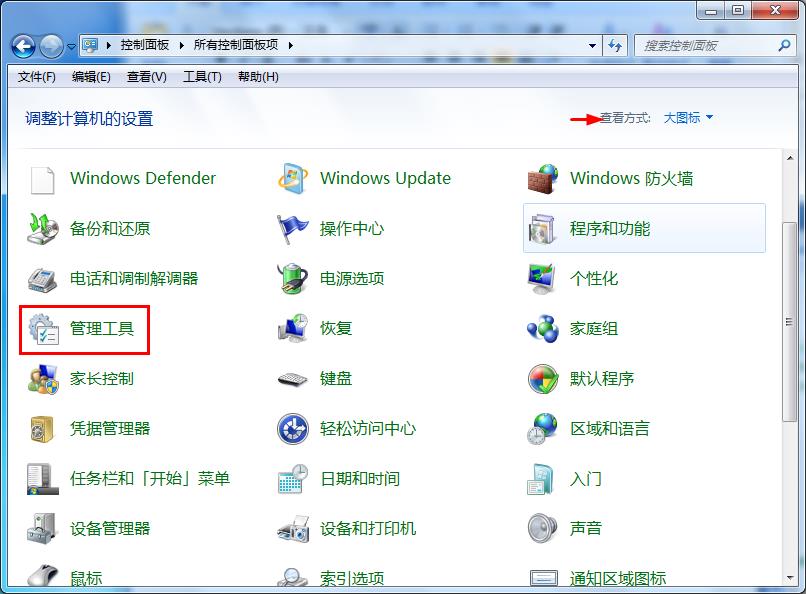
Task: Open the 工具(T) menu
Action: tap(202, 77)
